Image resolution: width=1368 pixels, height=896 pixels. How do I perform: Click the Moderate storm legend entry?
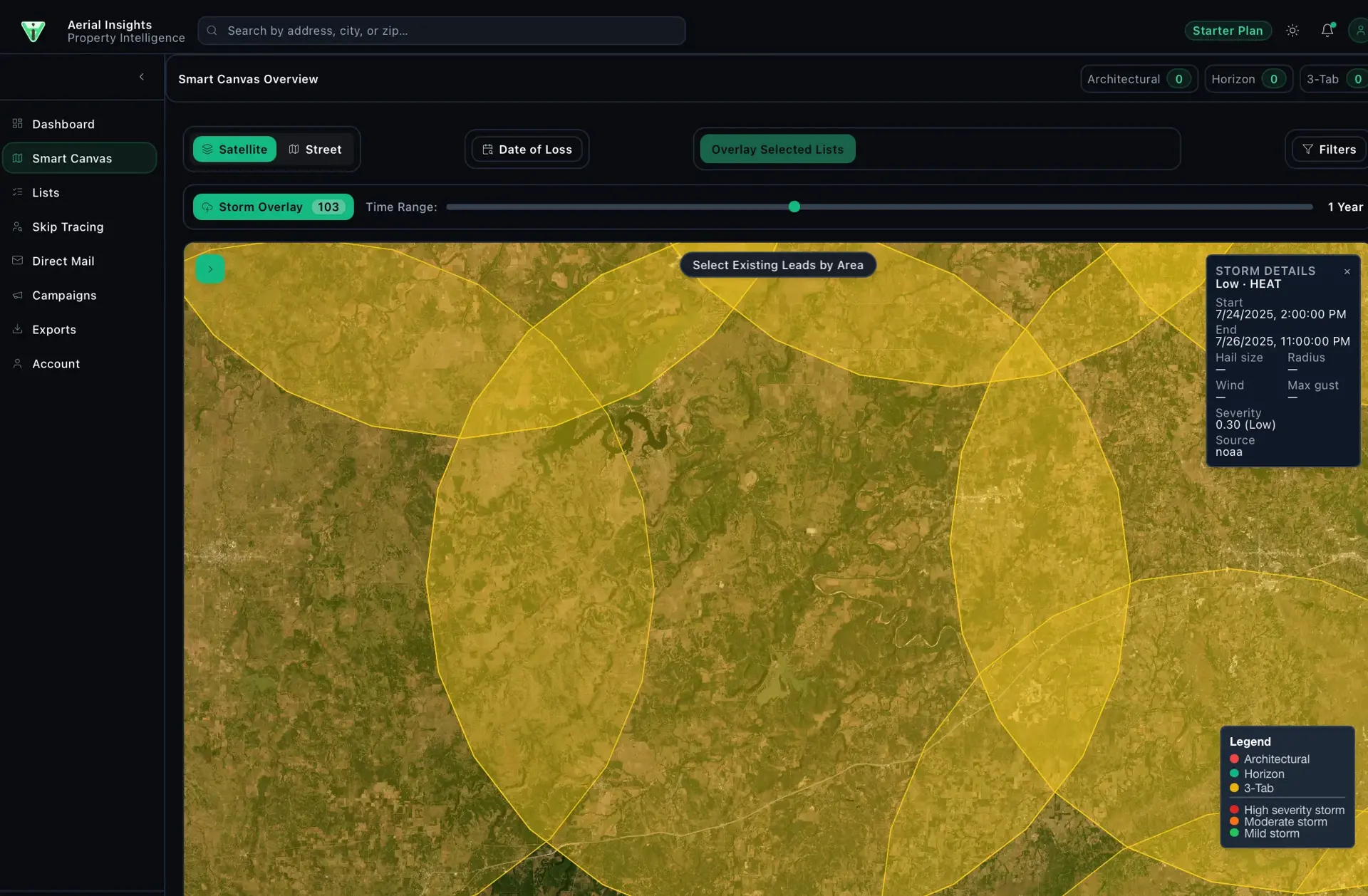[1278, 821]
